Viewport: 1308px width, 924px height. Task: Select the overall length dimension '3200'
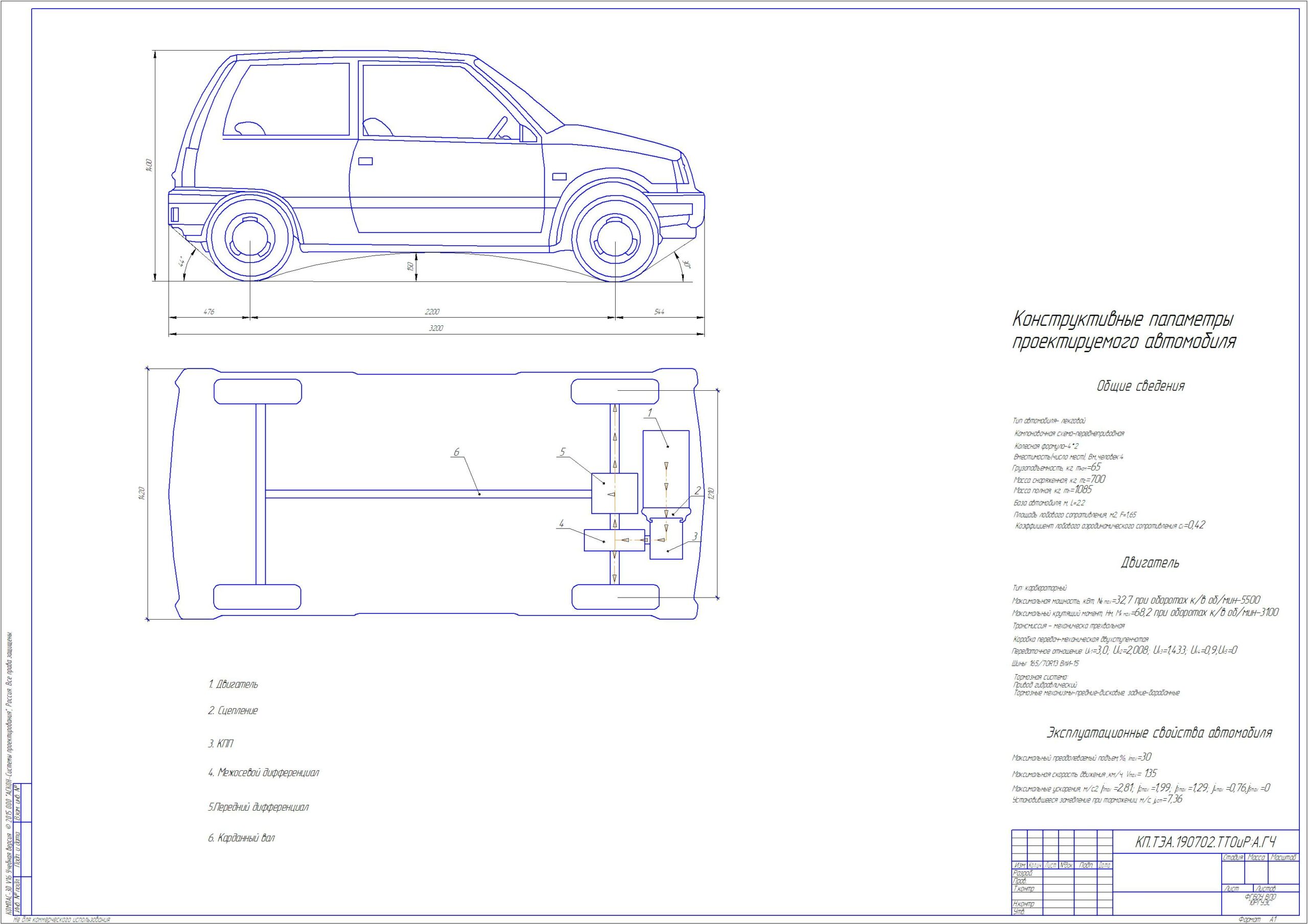436,328
